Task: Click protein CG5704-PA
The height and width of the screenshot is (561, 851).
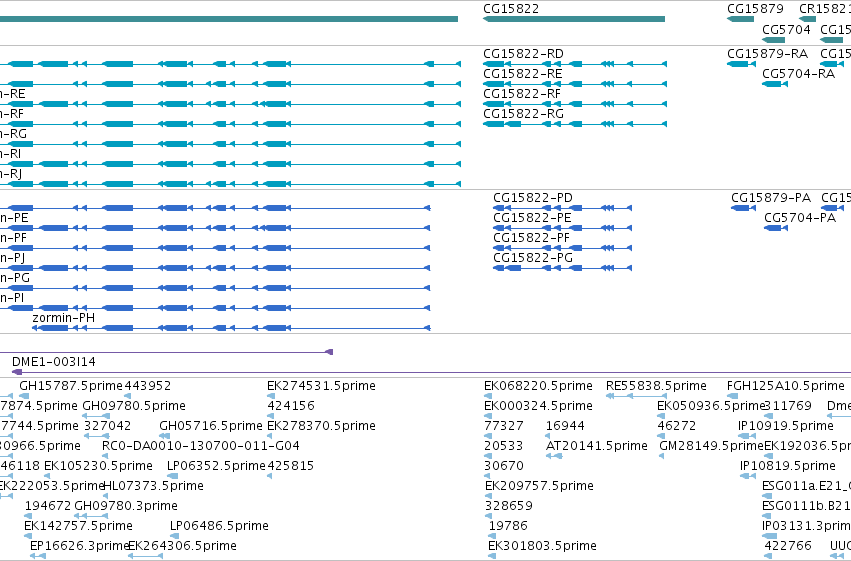Action: tap(799, 218)
